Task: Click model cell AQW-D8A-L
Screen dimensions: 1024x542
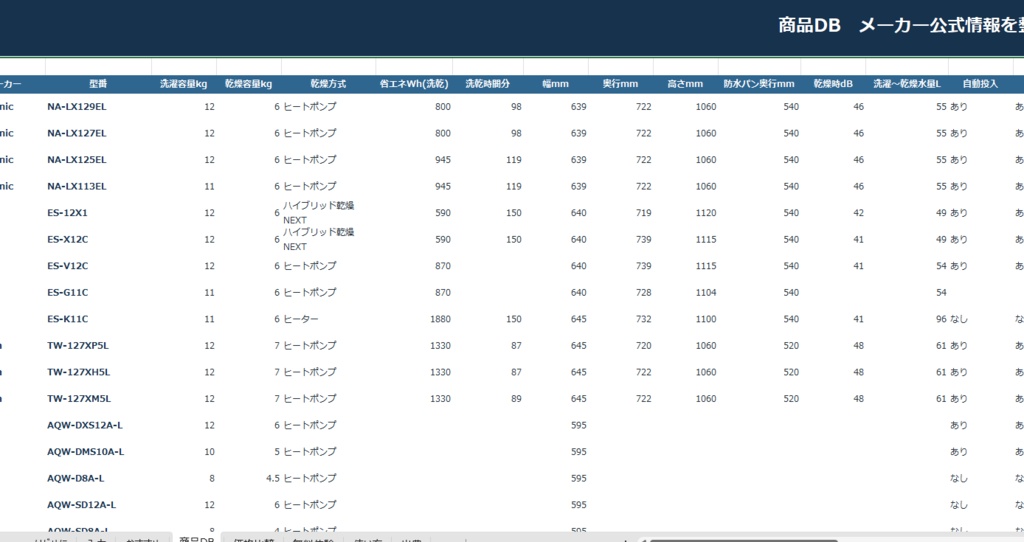Action: tap(76, 478)
